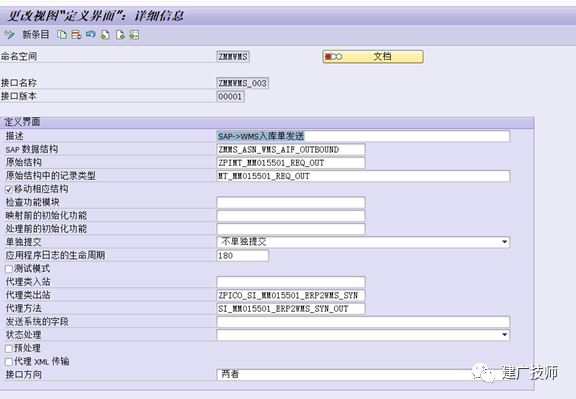Click the 接口方向 label

(x=24, y=375)
